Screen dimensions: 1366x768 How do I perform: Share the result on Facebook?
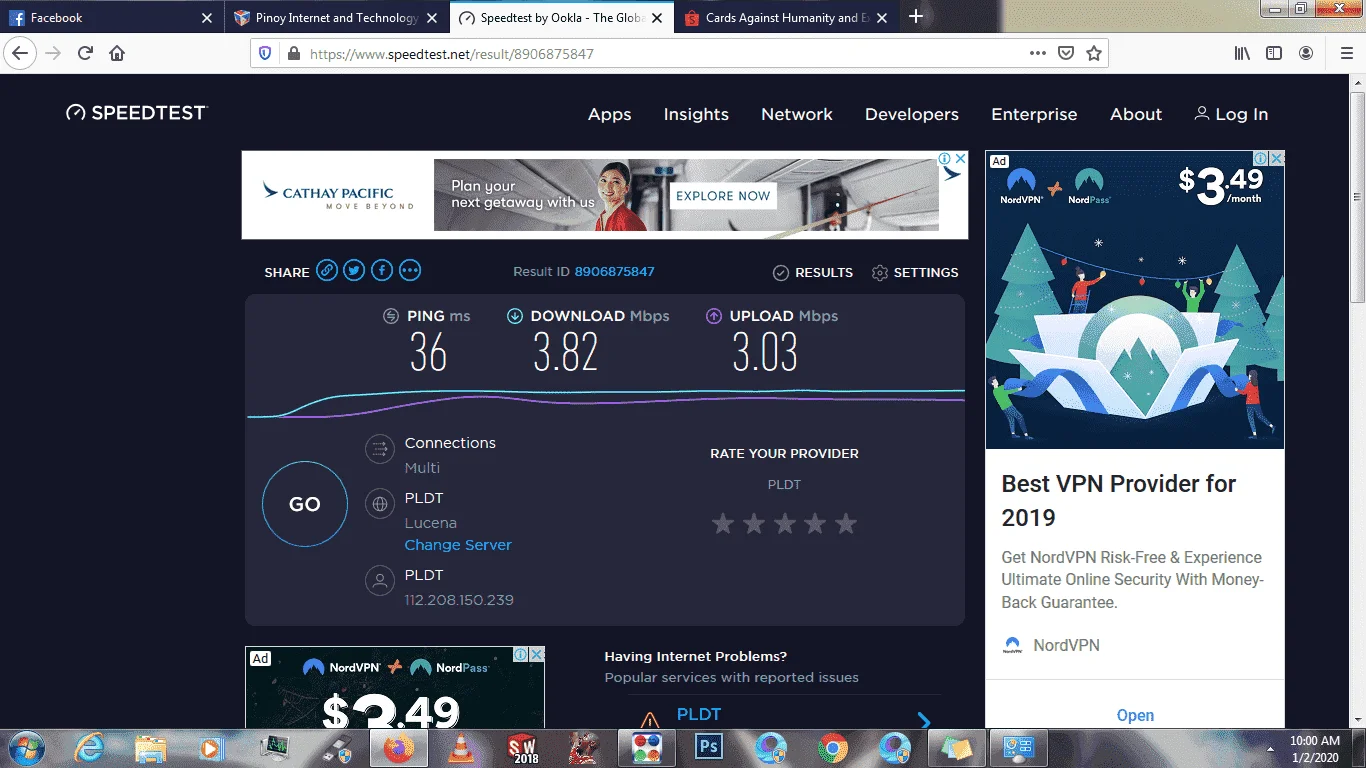click(382, 270)
